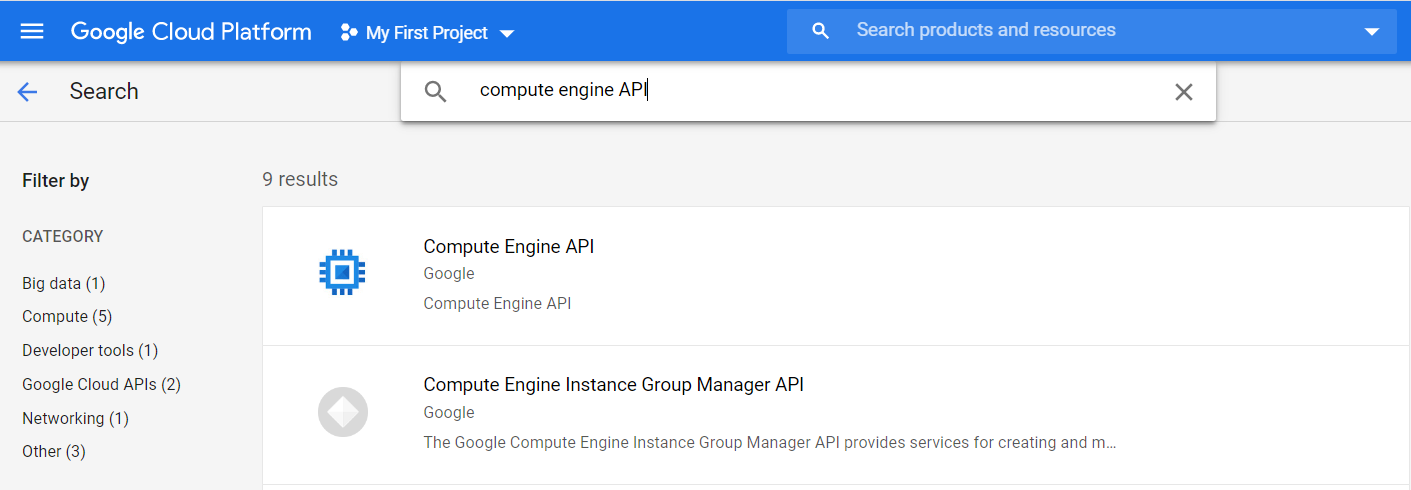Screen dimensions: 1411x490
Task: Open Compute Engine Instance Group Manager API result
Action: click(613, 384)
